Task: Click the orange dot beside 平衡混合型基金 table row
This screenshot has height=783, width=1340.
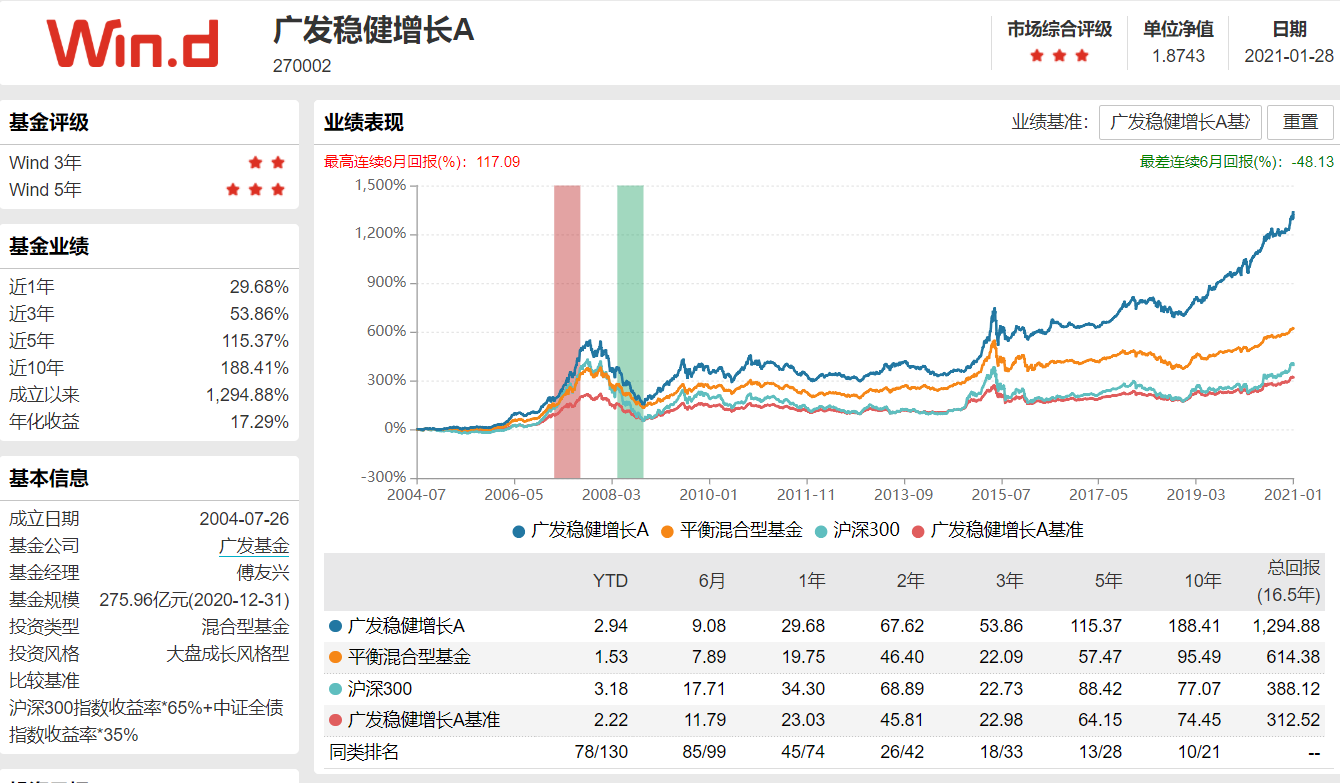Action: (336, 656)
